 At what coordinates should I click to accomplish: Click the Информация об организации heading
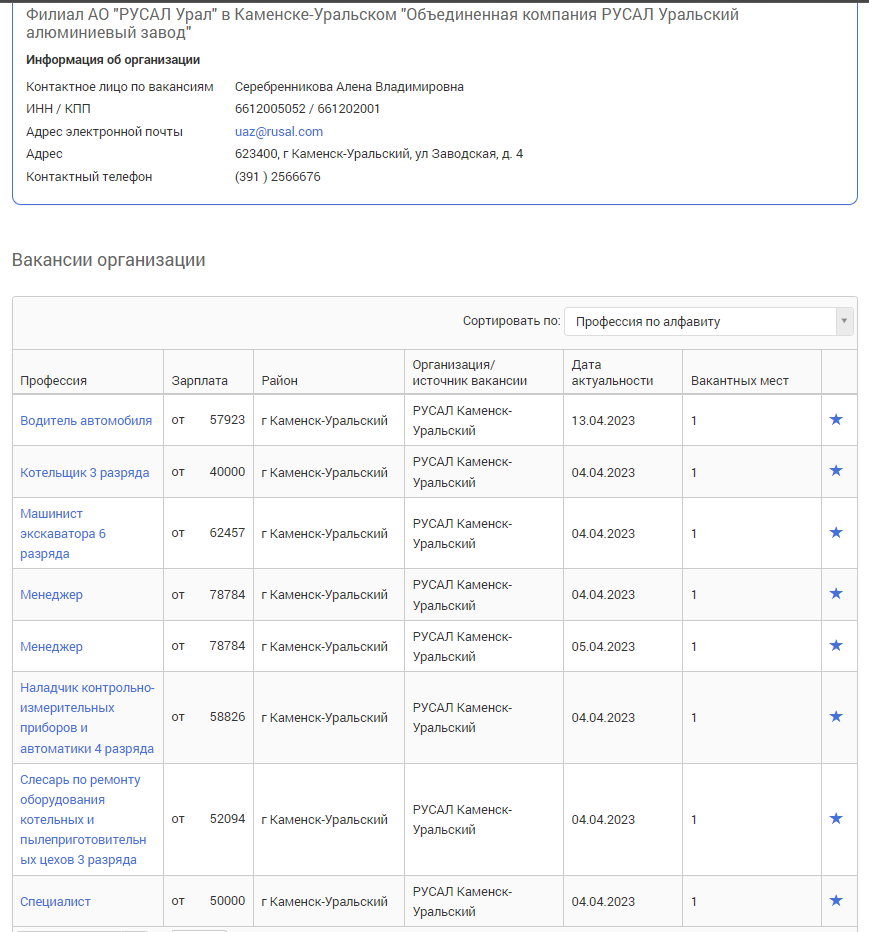click(113, 60)
